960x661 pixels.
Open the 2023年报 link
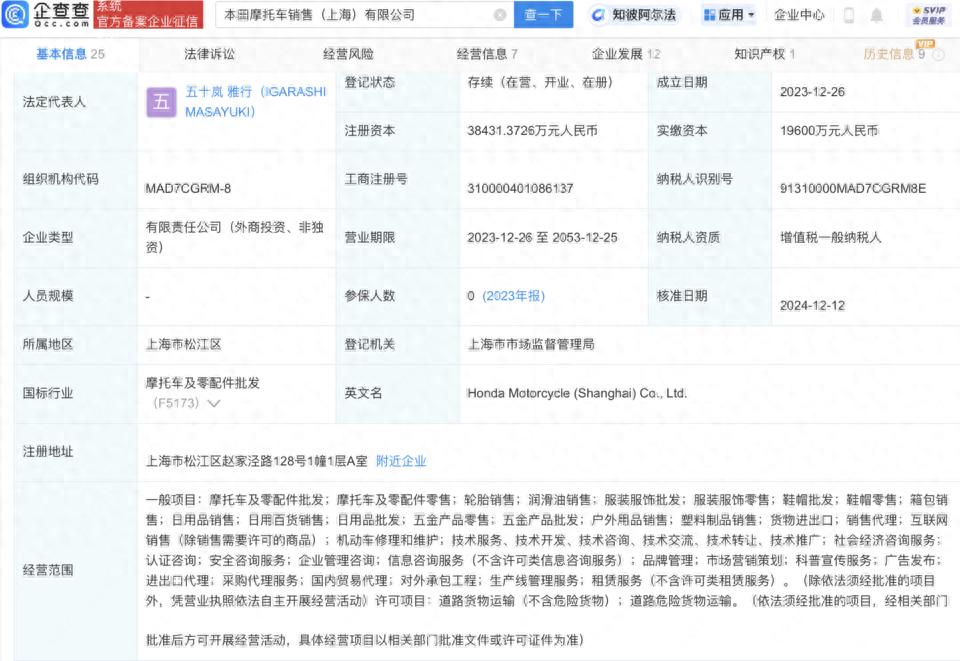point(513,296)
